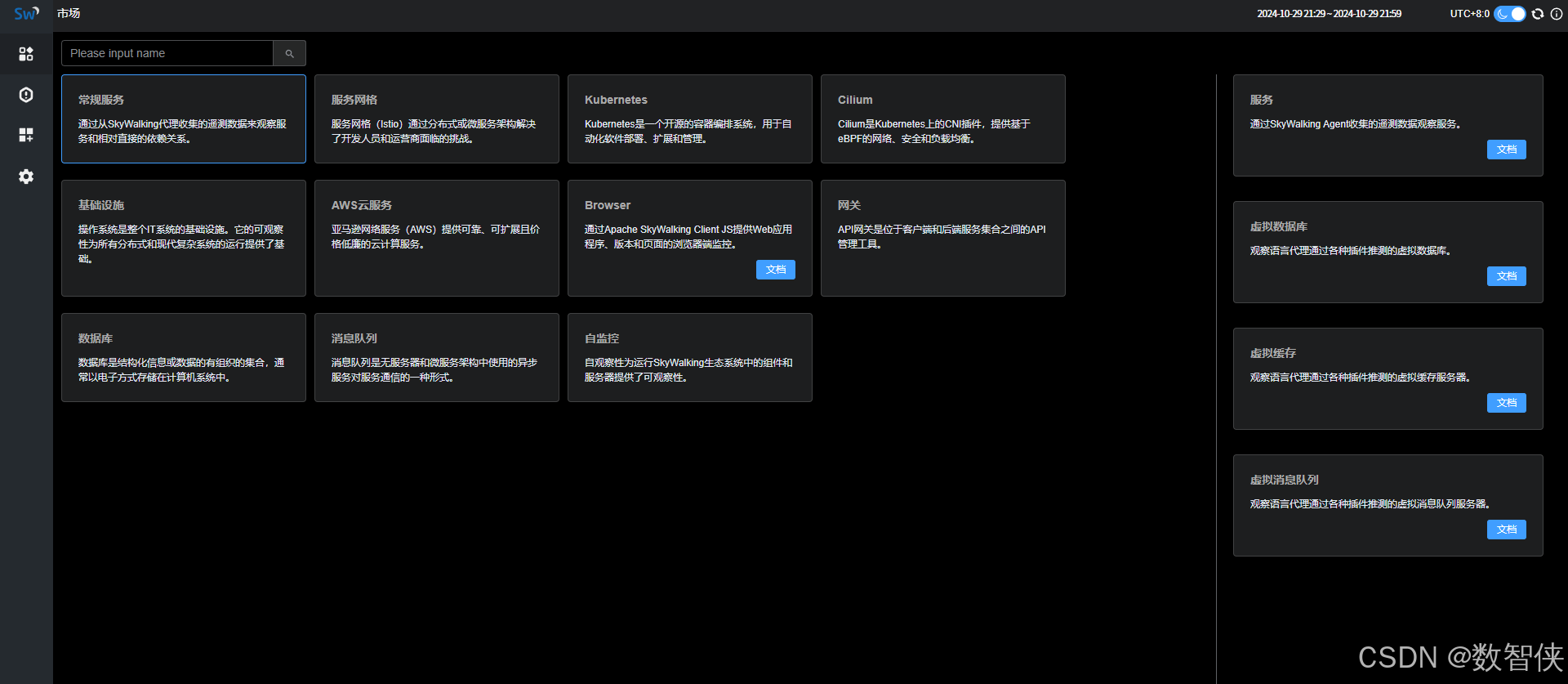Select the Cilium card
1568x684 pixels.
[x=943, y=119]
